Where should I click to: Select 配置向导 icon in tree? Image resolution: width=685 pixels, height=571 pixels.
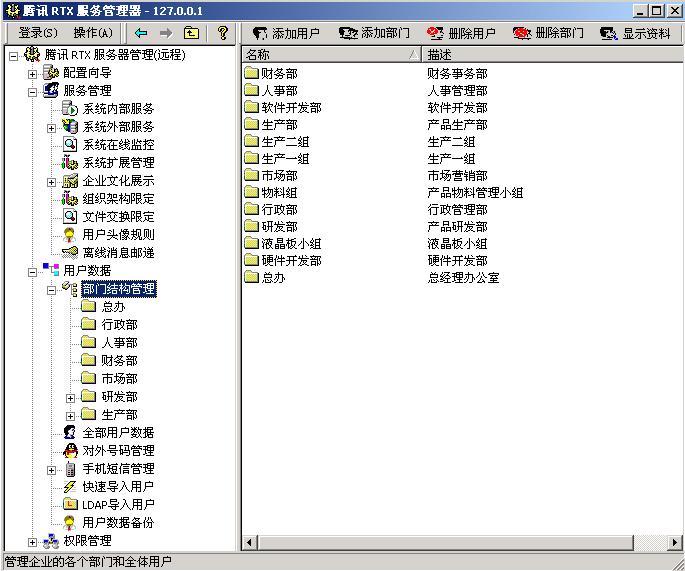point(51,73)
